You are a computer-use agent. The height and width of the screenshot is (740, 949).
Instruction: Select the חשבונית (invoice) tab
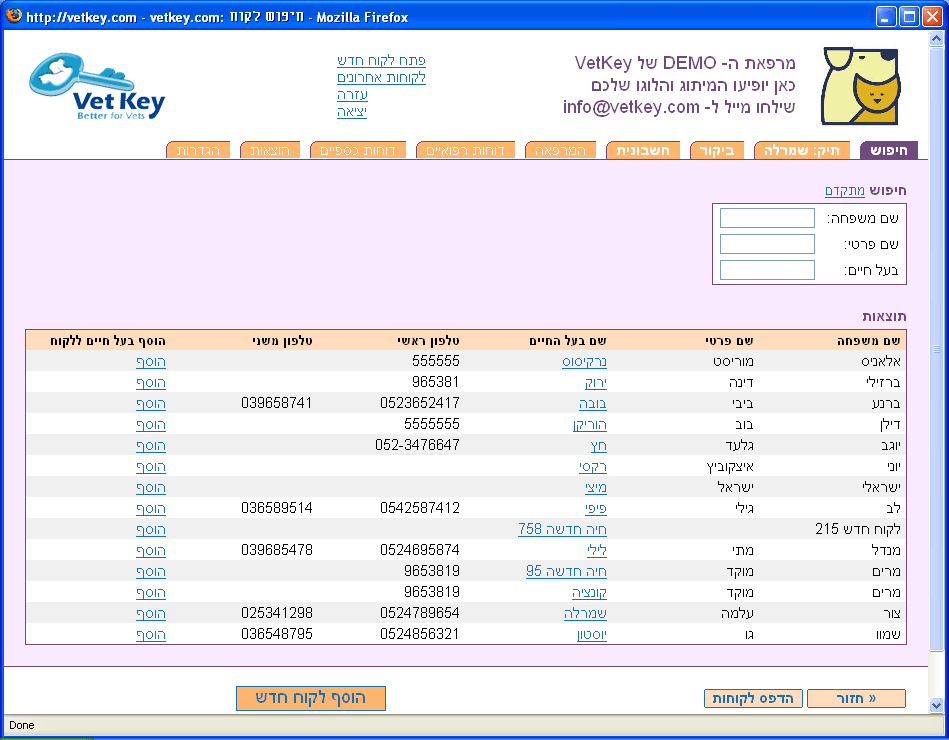642,150
